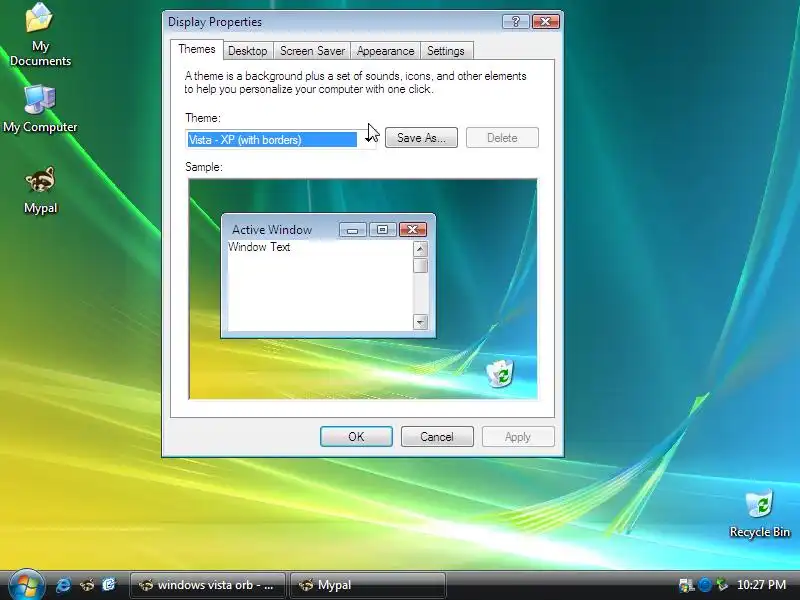Image resolution: width=800 pixels, height=600 pixels.
Task: Close the Display Properties dialog
Action: [545, 21]
